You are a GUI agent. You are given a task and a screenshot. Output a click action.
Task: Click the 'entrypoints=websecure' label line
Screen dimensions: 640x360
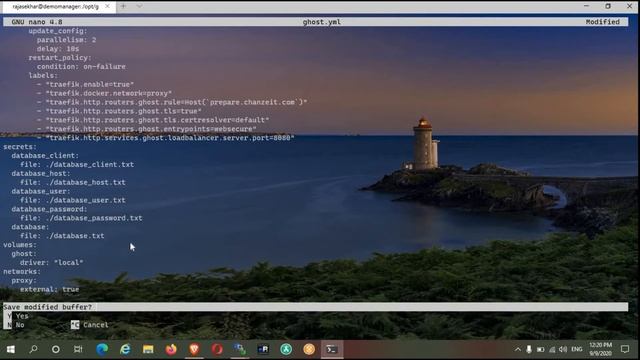click(147, 129)
